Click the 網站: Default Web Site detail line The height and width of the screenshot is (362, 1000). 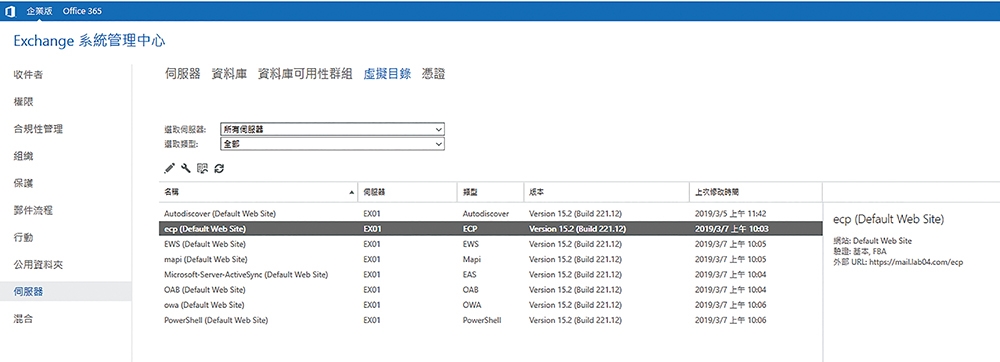(x=873, y=241)
